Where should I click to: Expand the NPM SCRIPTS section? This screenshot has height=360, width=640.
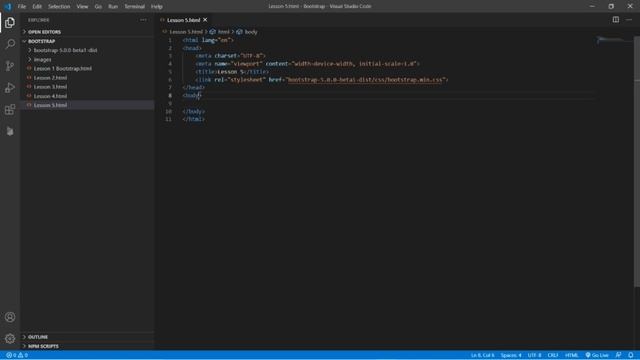point(88,346)
